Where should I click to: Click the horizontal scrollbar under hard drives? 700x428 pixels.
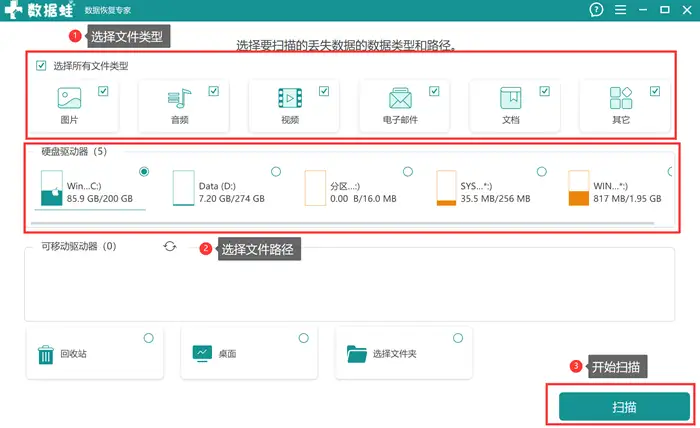342,222
